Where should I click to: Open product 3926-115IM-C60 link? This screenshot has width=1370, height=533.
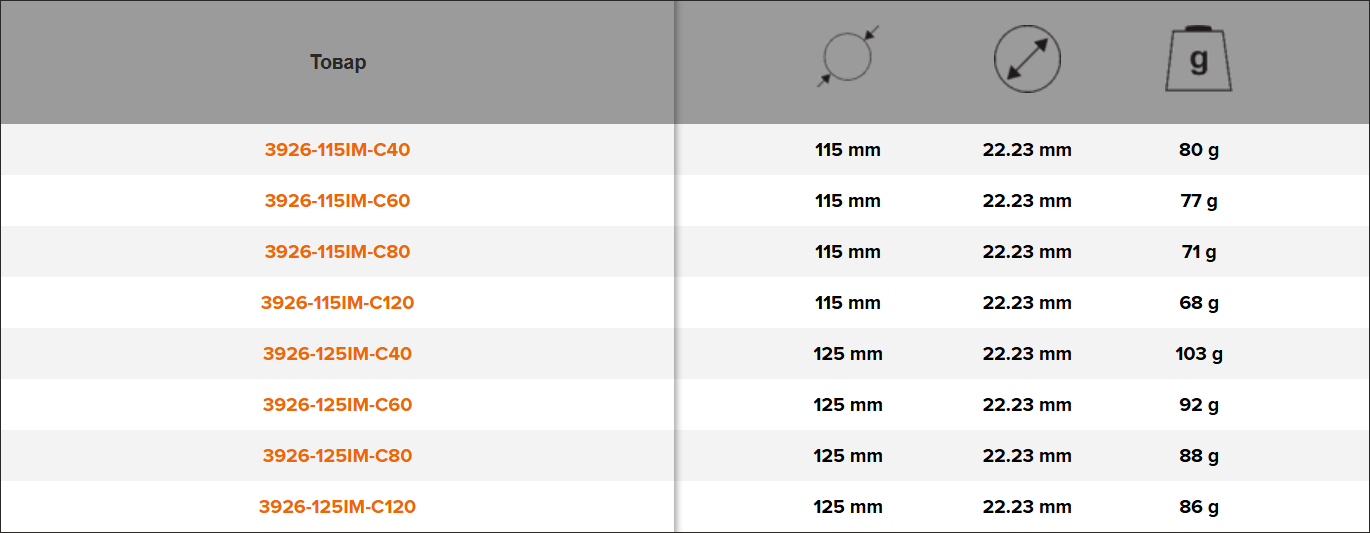(x=338, y=201)
